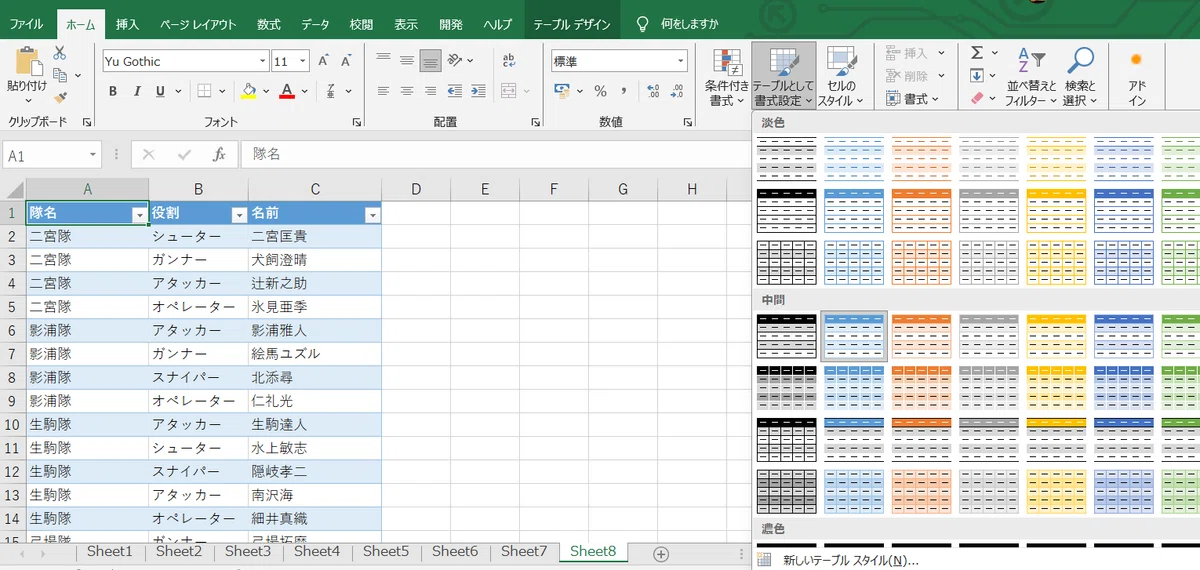Click the increase indent icon
The width and height of the screenshot is (1200, 570).
[480, 91]
